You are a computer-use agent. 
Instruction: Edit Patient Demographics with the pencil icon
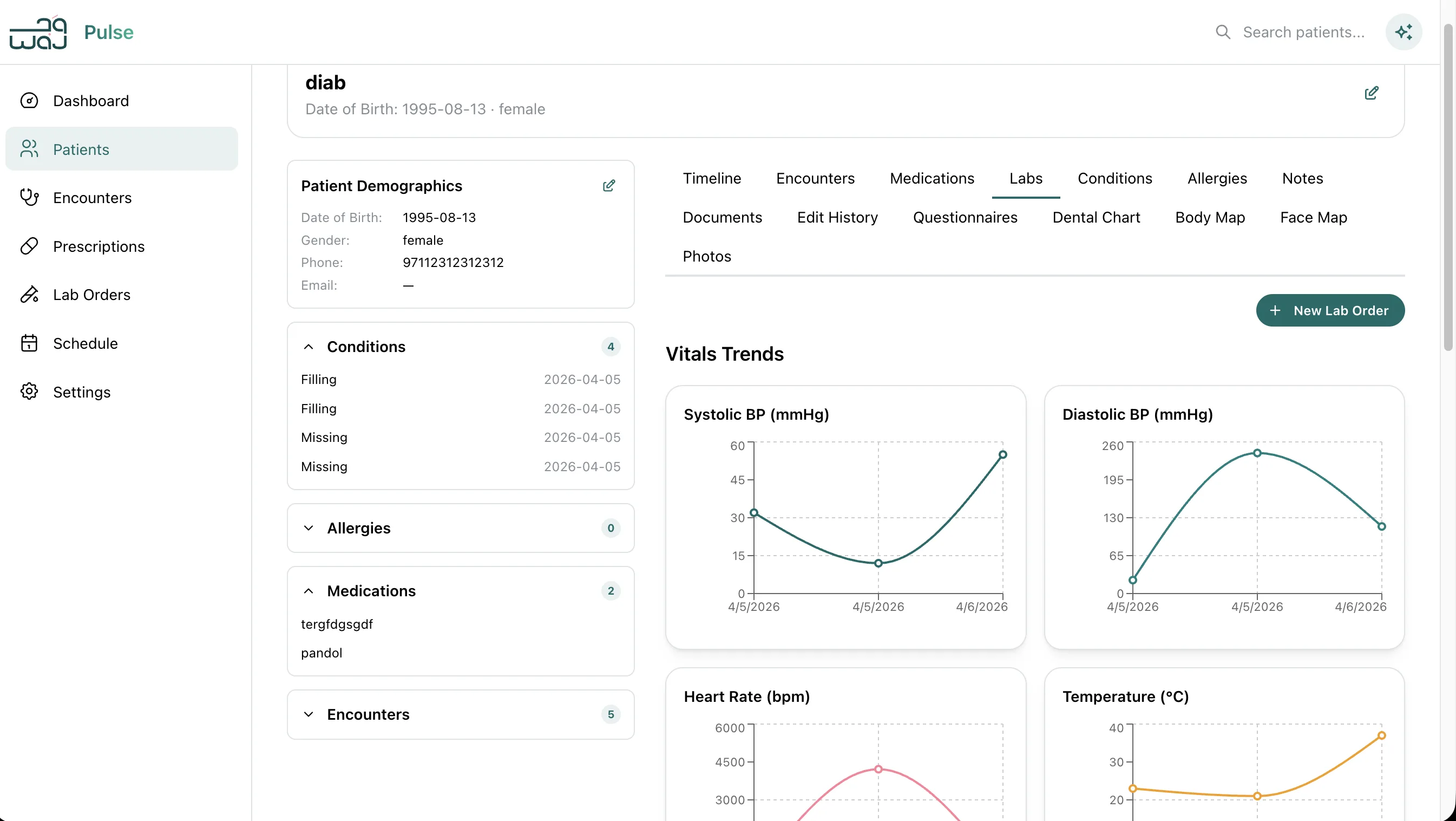(x=608, y=185)
